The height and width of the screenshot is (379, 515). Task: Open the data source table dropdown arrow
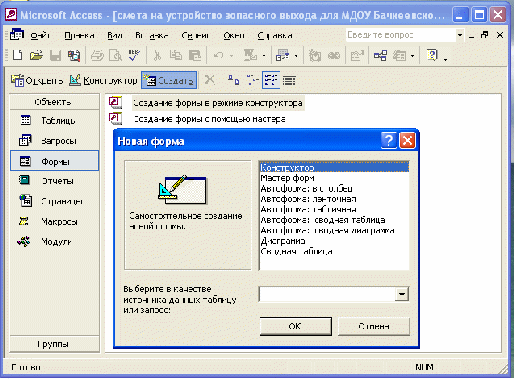click(402, 294)
